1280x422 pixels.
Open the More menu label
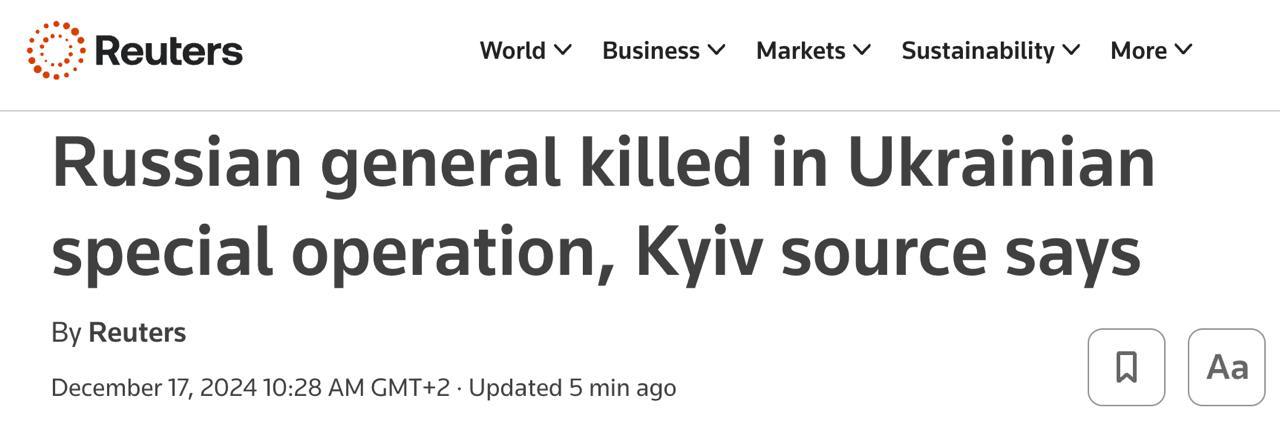coord(1139,50)
